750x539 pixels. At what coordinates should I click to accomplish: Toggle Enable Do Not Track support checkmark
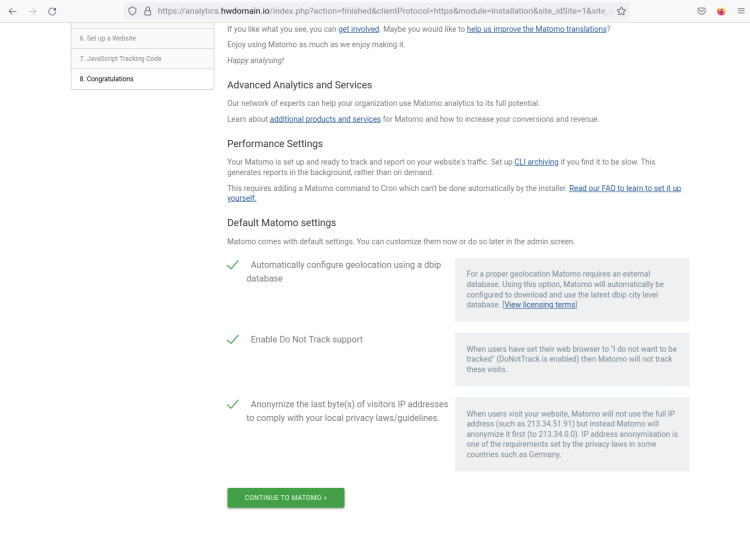pos(232,339)
